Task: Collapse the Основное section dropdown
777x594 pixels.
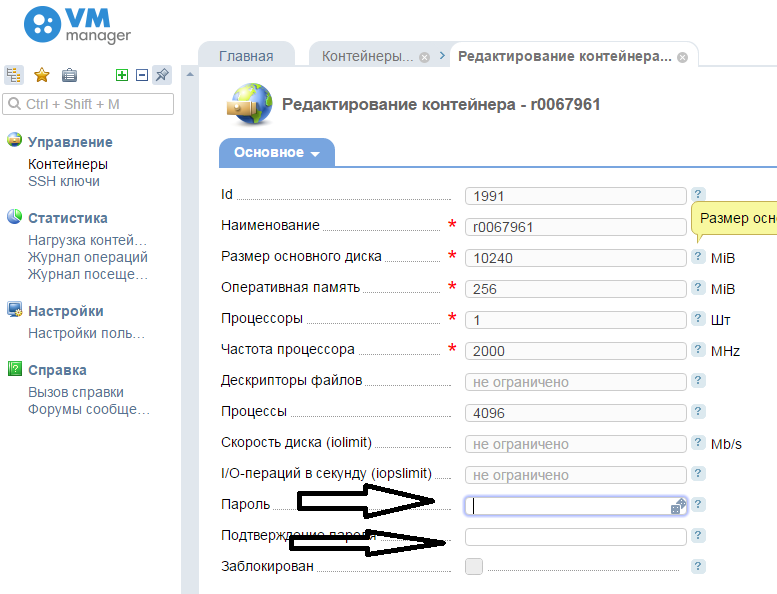Action: coord(277,153)
